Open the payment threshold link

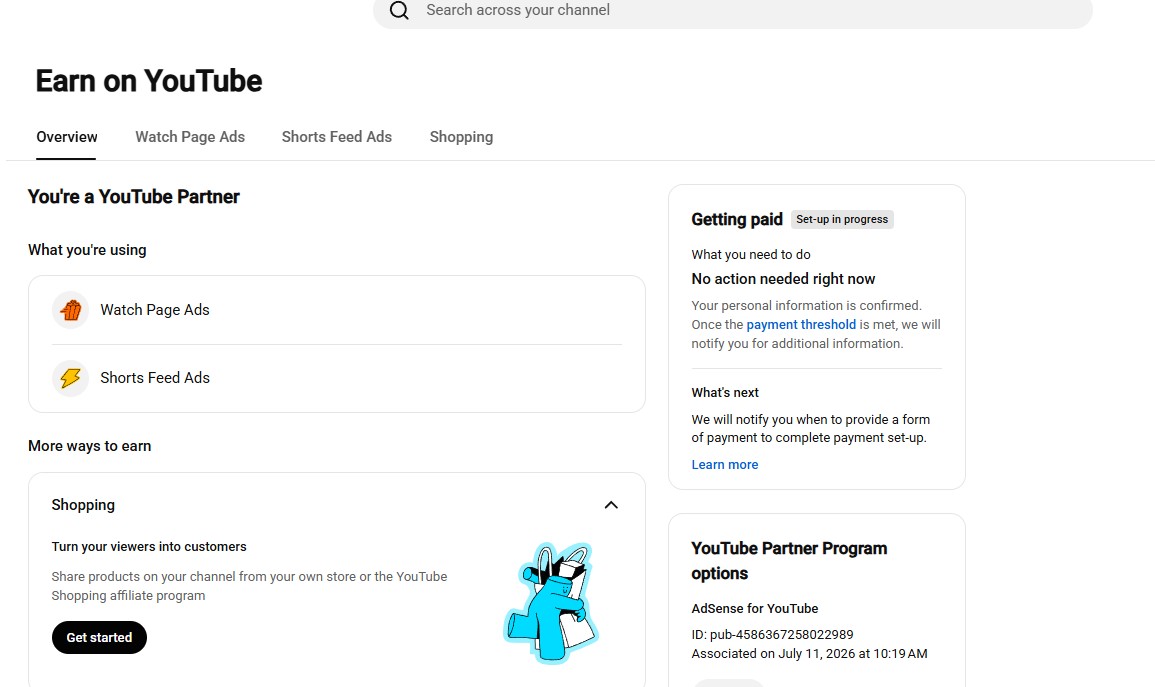coord(801,325)
